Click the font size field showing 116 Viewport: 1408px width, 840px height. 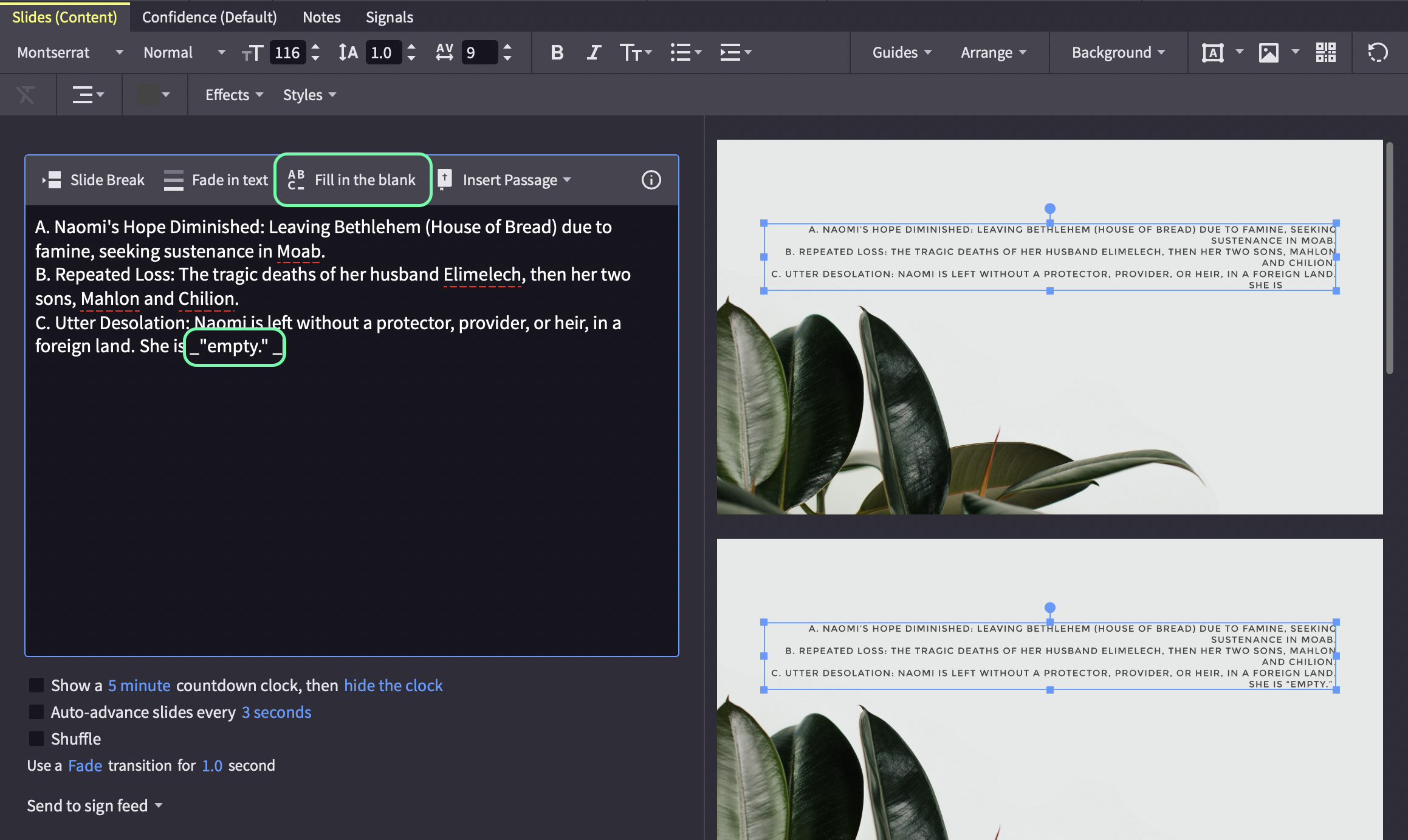point(287,53)
